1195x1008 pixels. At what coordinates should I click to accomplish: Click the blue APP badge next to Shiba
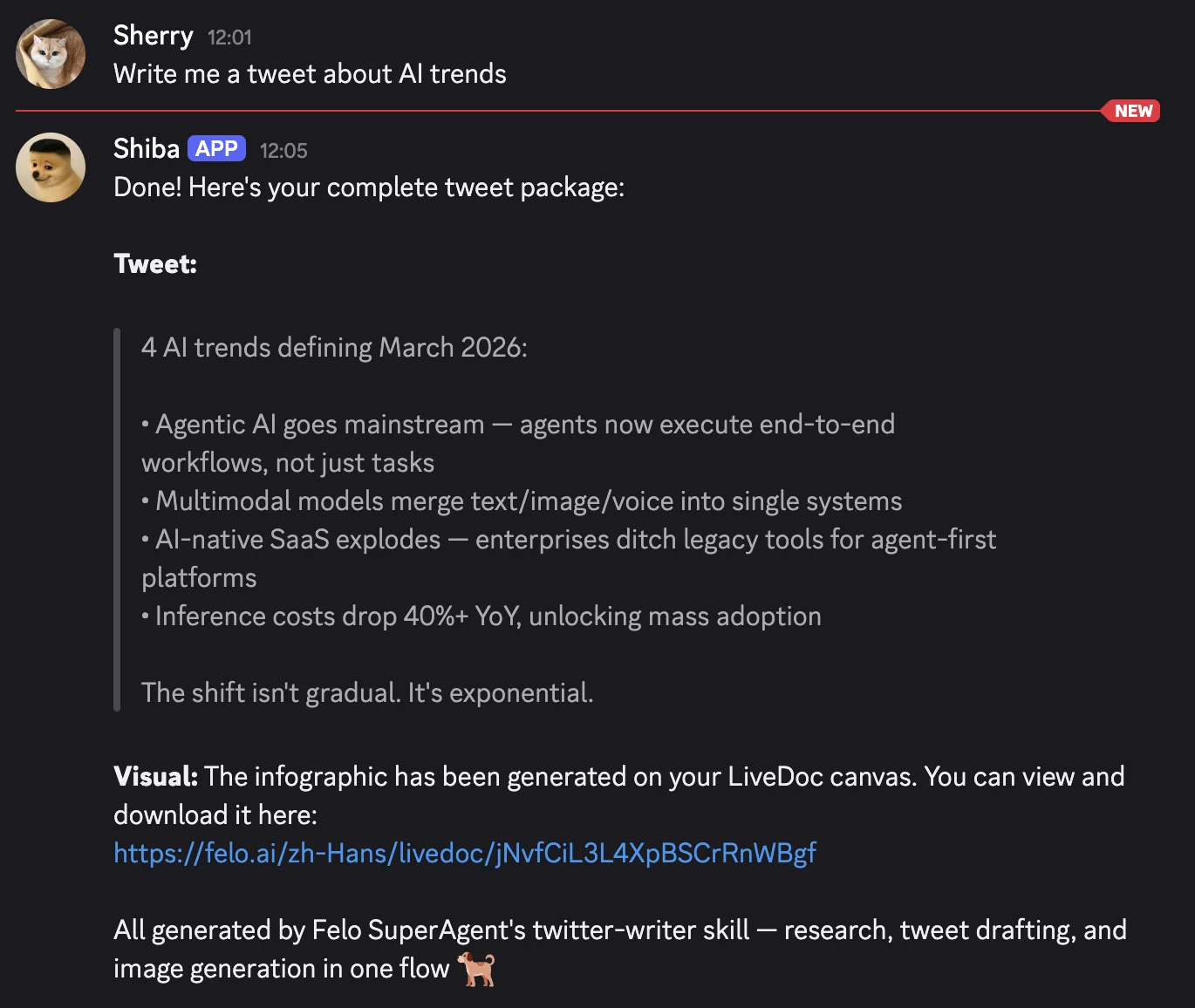215,148
